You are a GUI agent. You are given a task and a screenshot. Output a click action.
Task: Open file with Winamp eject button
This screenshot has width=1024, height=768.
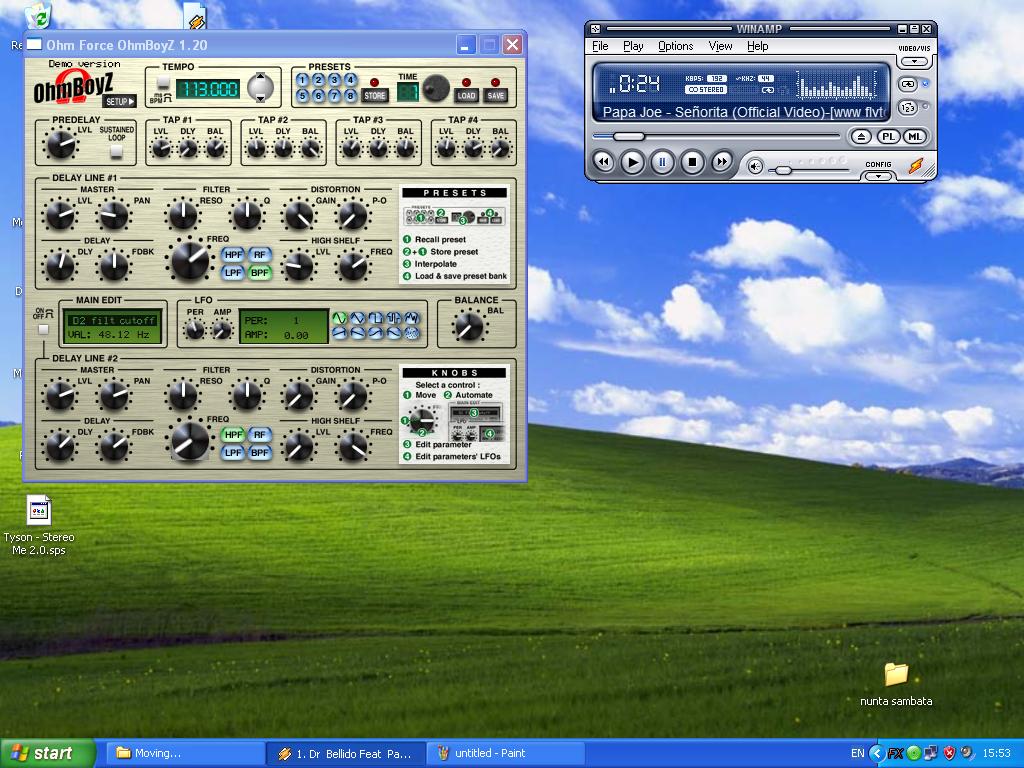point(861,137)
